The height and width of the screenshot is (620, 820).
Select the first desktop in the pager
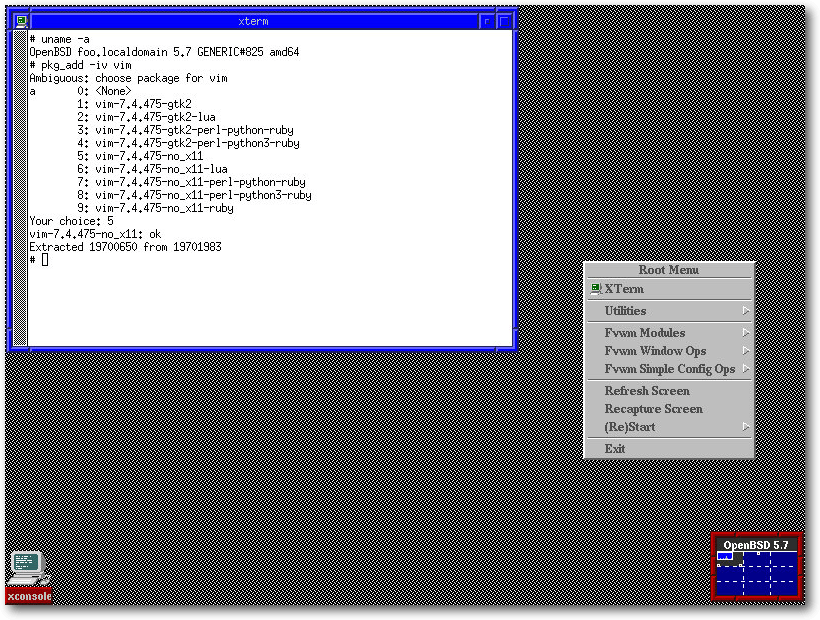(x=730, y=559)
